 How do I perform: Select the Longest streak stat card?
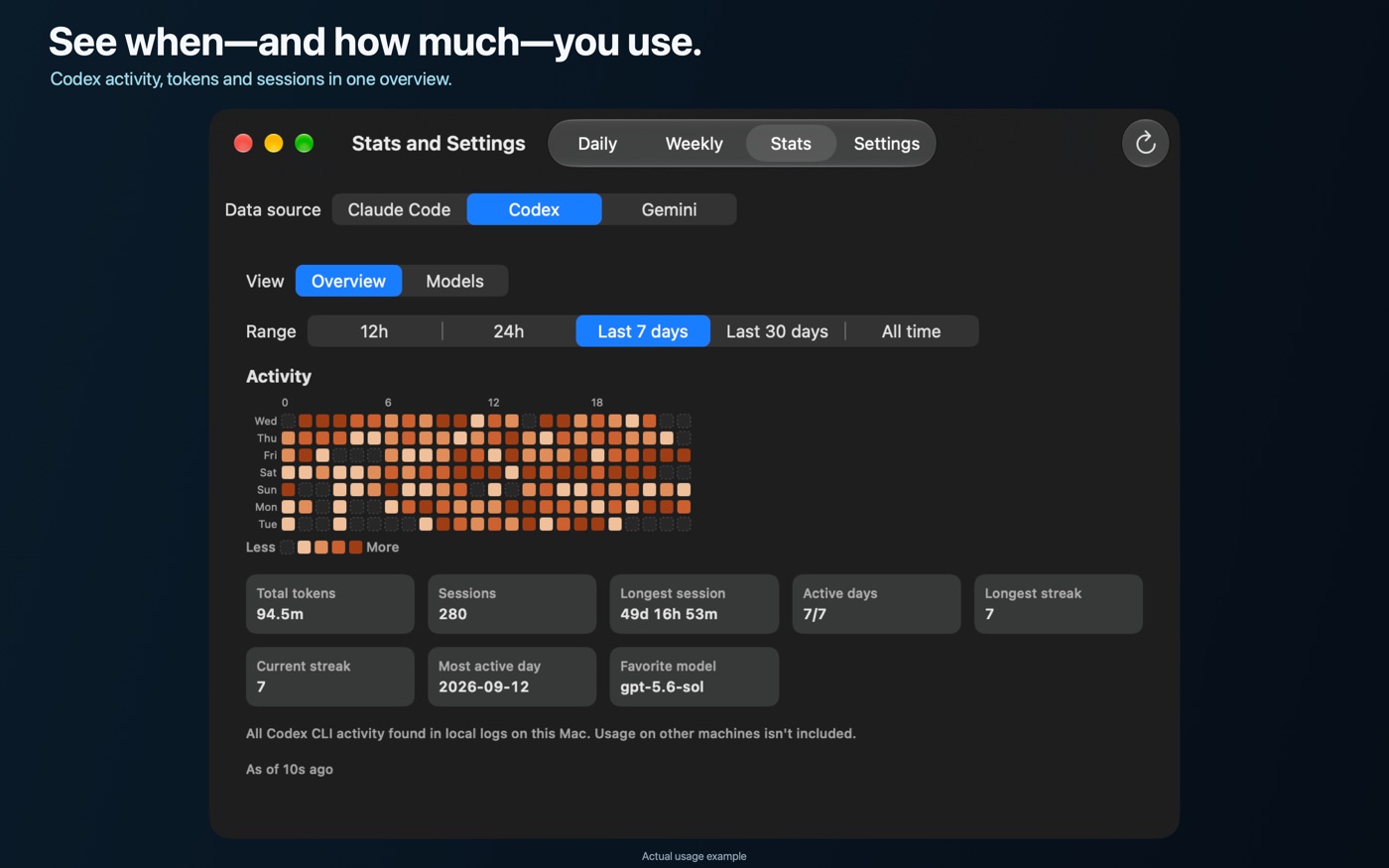(x=1059, y=604)
